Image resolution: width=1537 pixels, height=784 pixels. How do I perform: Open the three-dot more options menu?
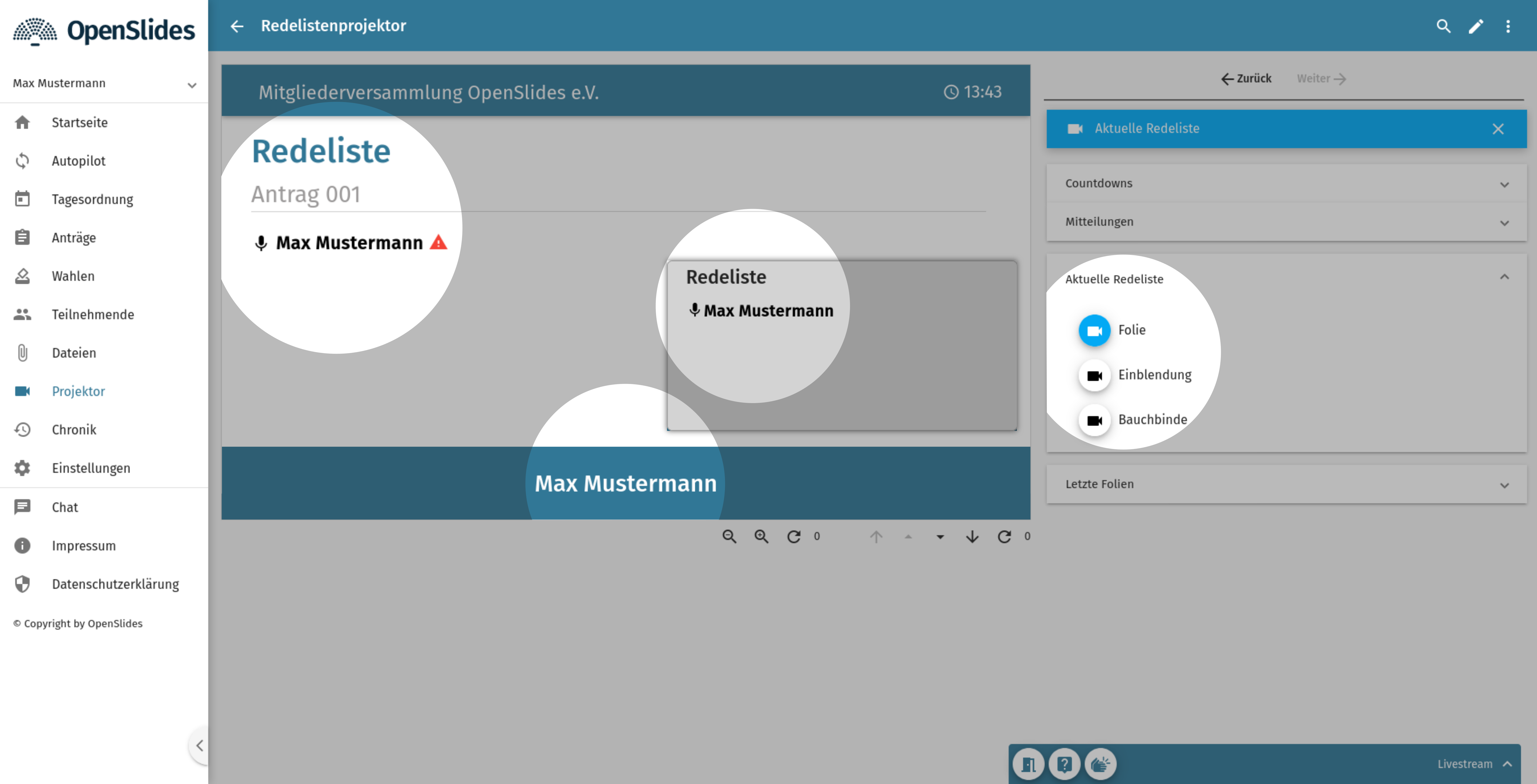click(1508, 26)
